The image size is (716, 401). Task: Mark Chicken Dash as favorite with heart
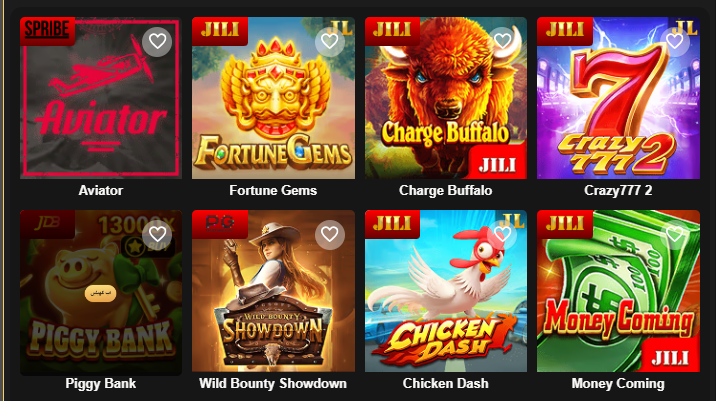click(502, 235)
